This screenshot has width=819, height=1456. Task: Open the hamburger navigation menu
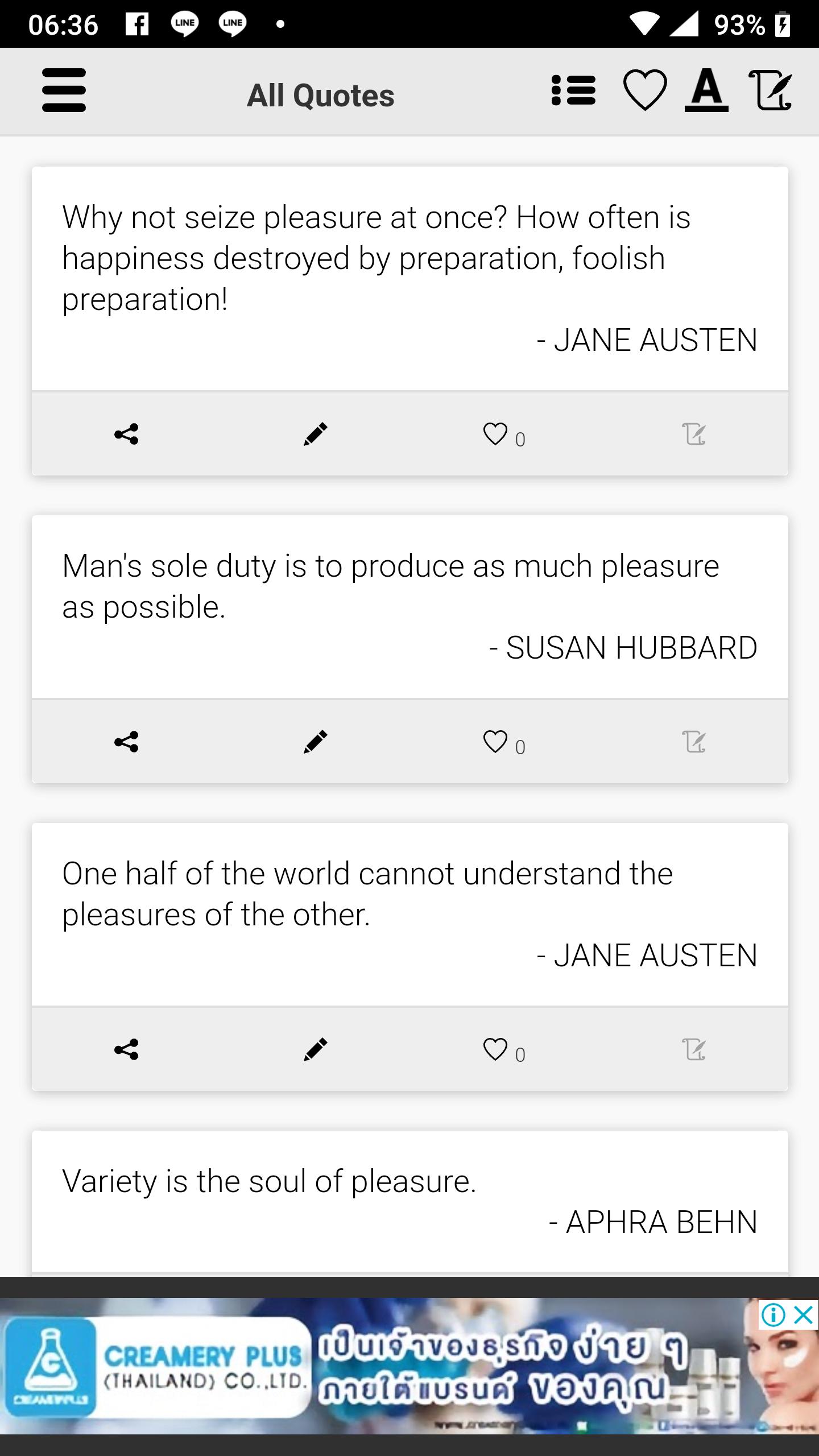tap(64, 90)
